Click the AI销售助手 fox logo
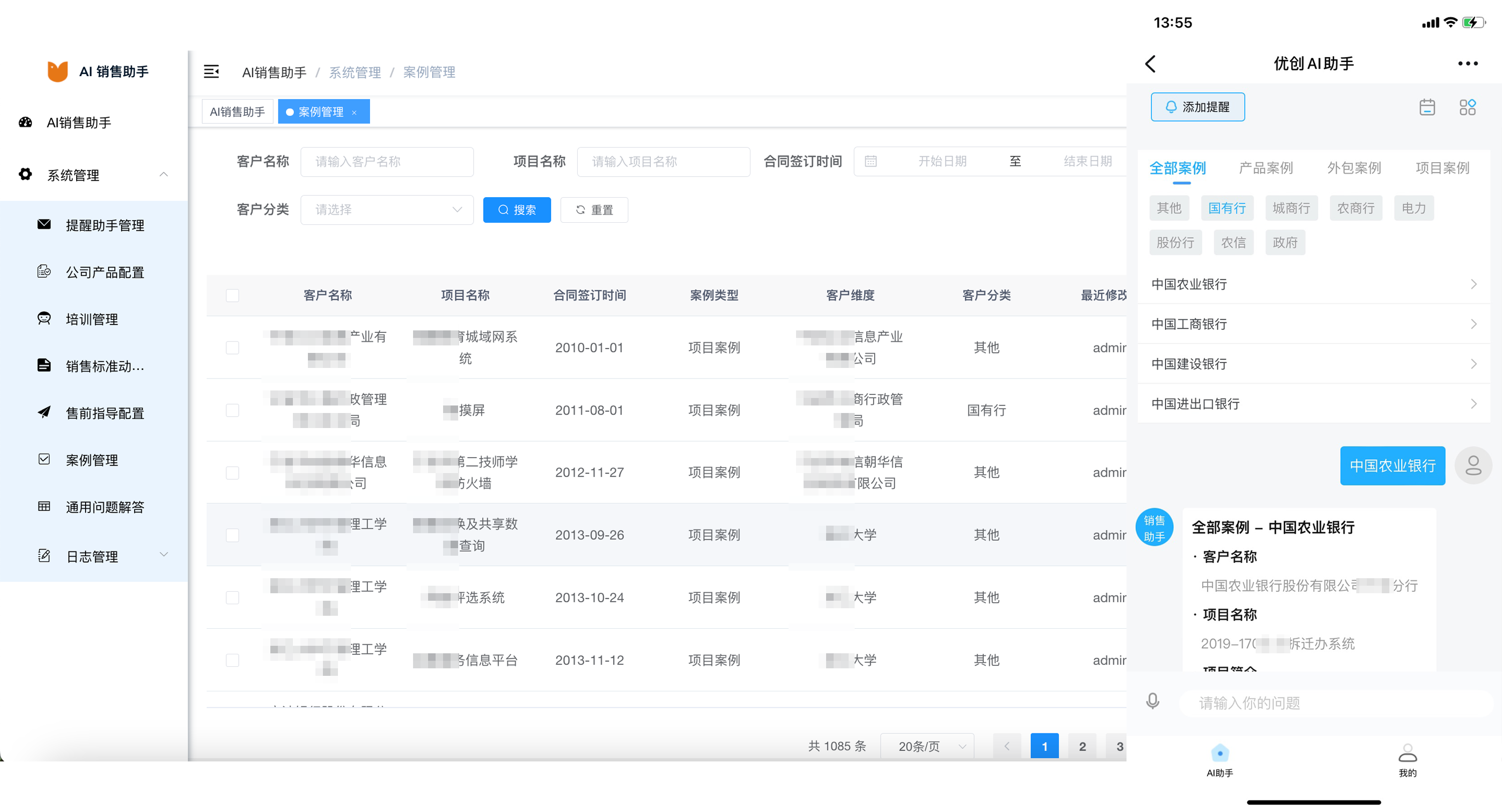Viewport: 1502px width, 812px height. point(58,71)
